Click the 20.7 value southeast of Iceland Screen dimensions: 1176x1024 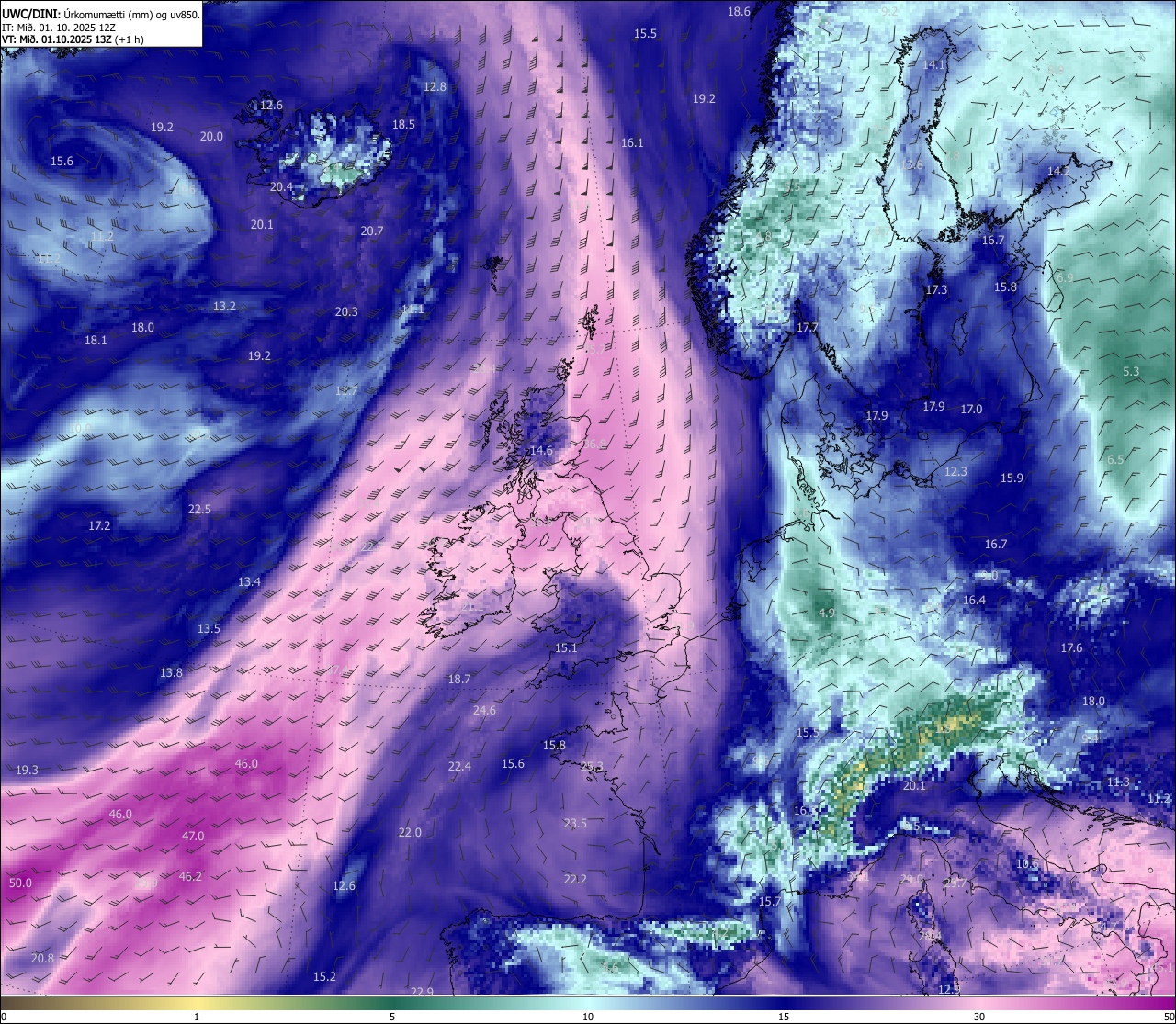click(372, 231)
